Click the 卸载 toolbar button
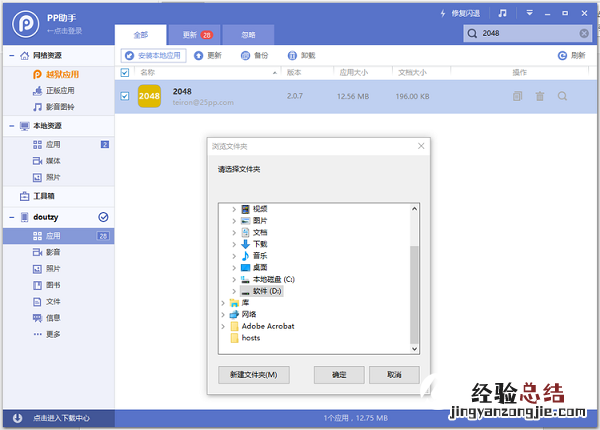 pyautogui.click(x=302, y=55)
